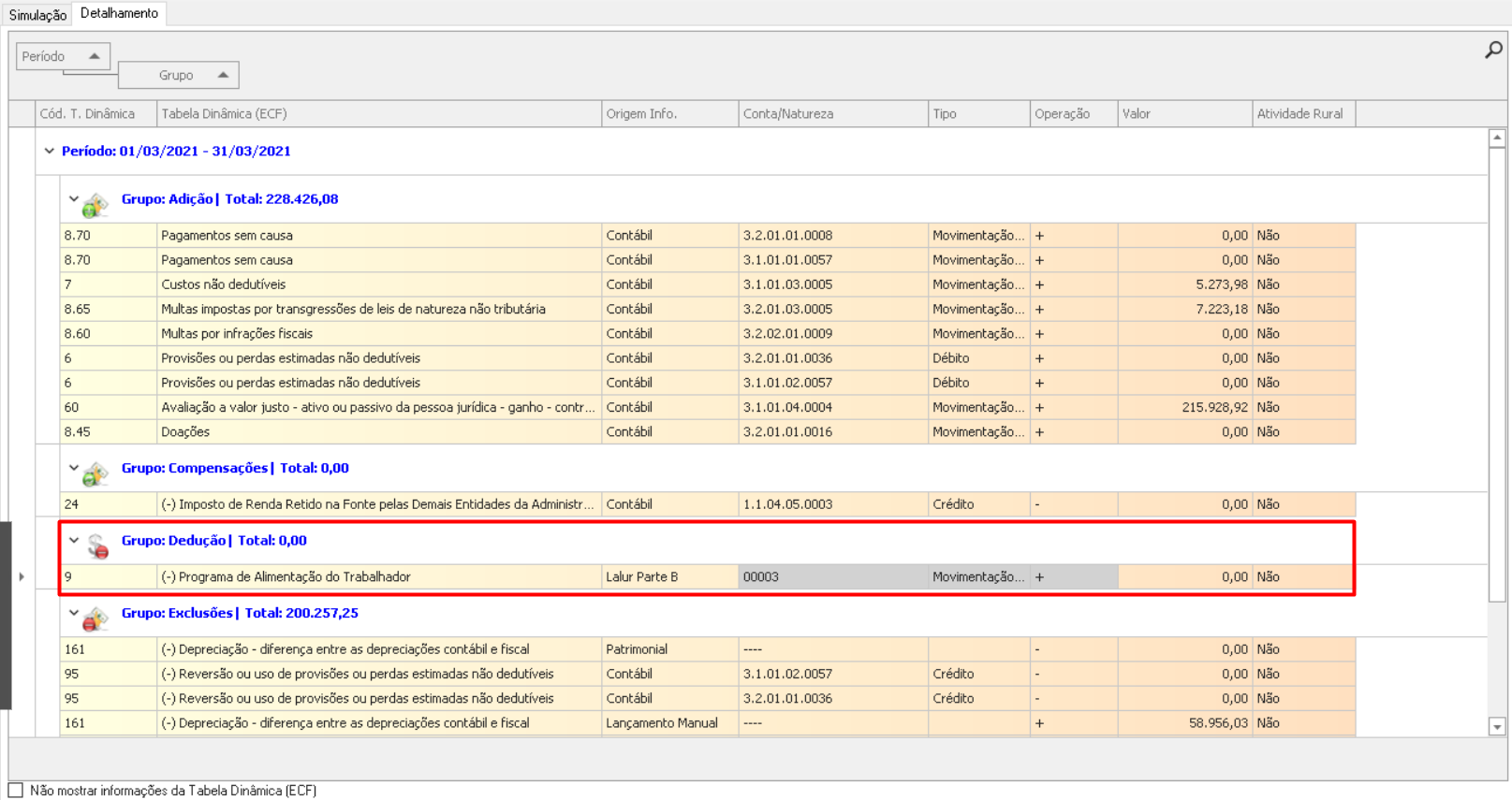Collapse the Grupo: Adição section
Image resolution: width=1512 pixels, height=800 pixels.
click(74, 198)
